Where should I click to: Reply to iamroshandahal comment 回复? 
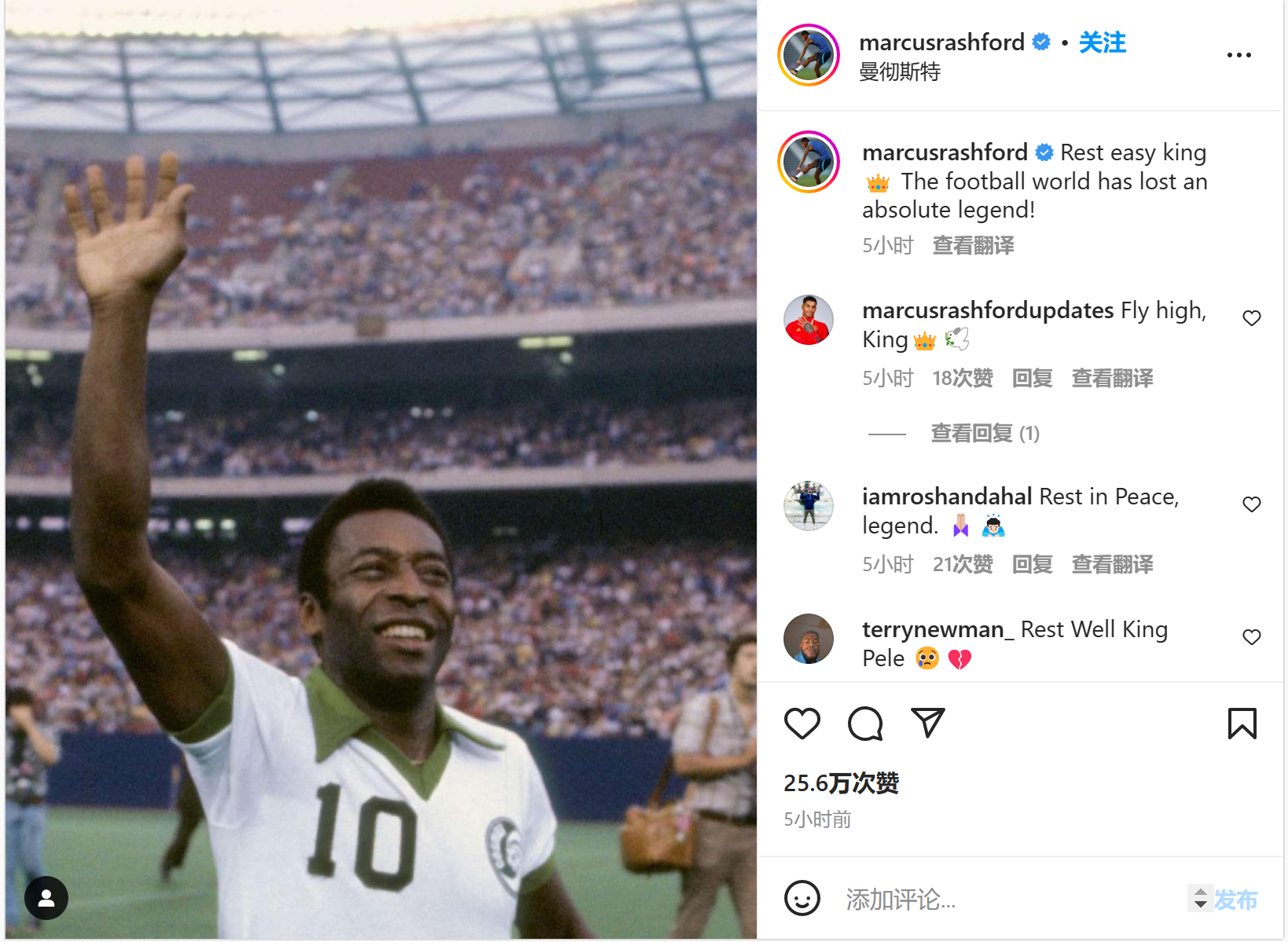[x=1032, y=564]
